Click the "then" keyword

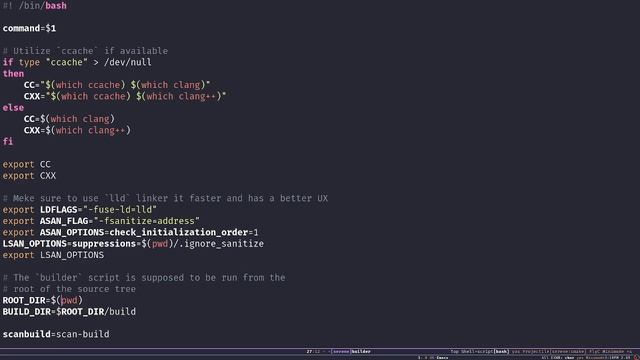(13, 74)
